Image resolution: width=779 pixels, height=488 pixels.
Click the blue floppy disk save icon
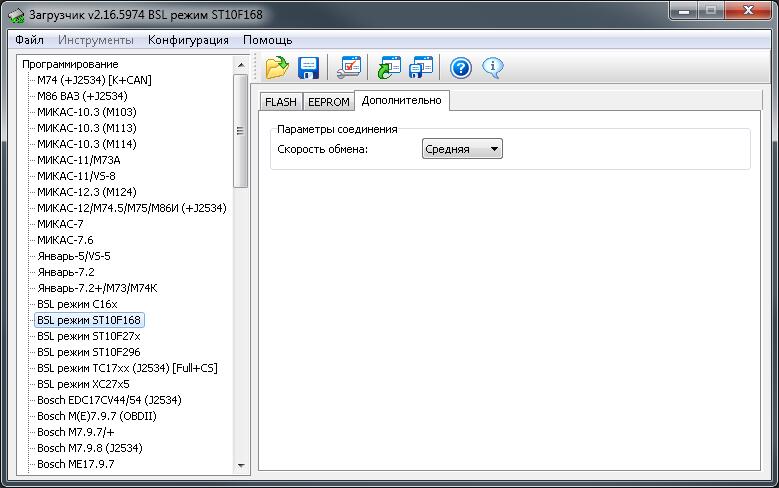308,68
